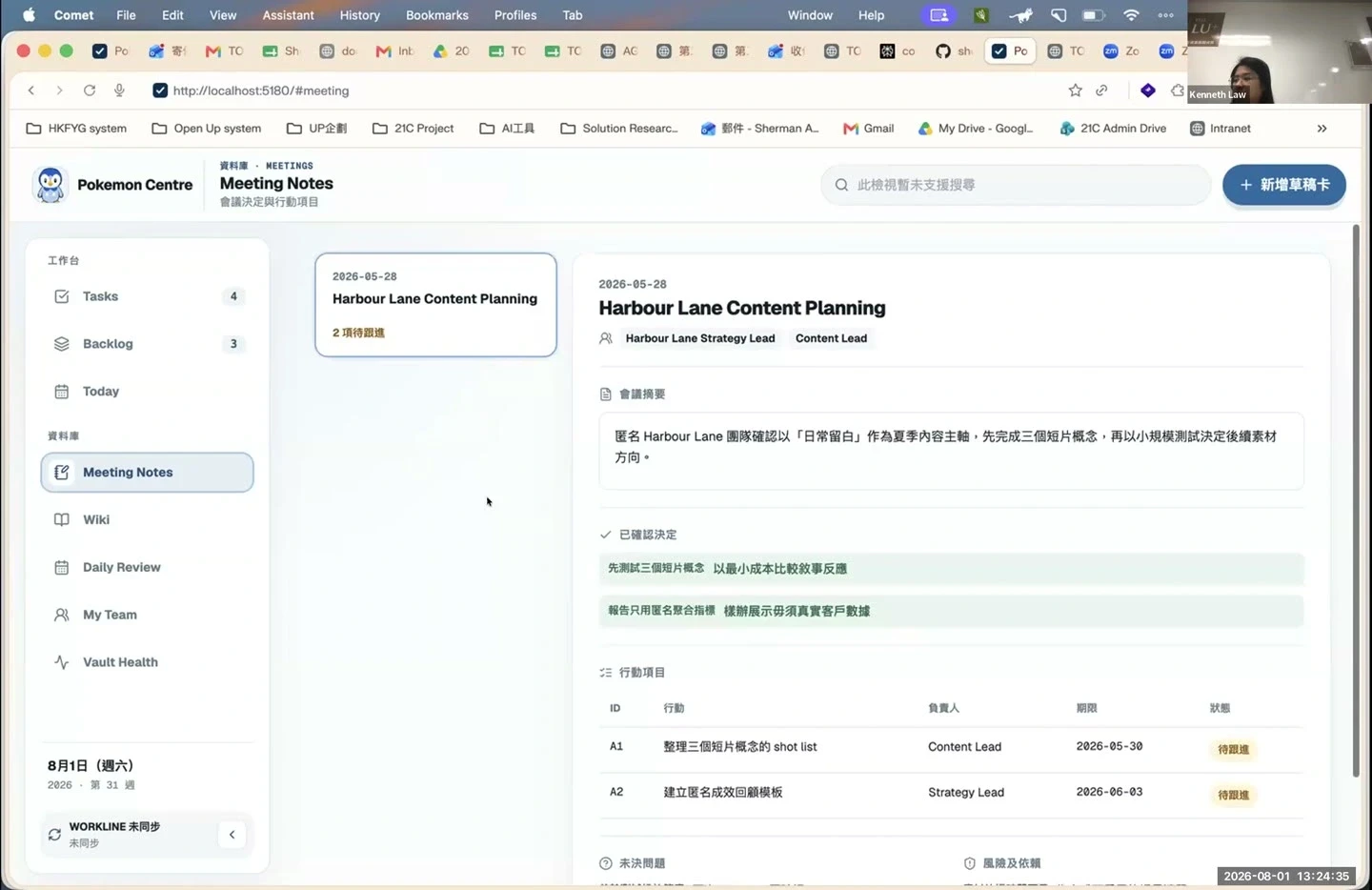Click the Wi-Fi icon in the menu bar
This screenshot has width=1372, height=890.
[1131, 15]
